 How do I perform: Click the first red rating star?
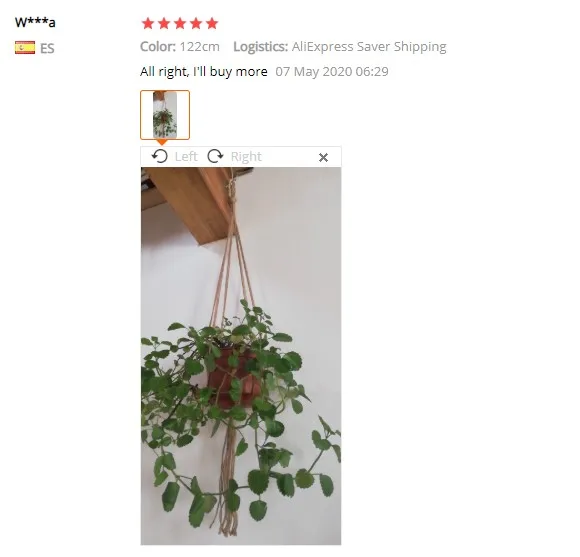click(x=148, y=23)
